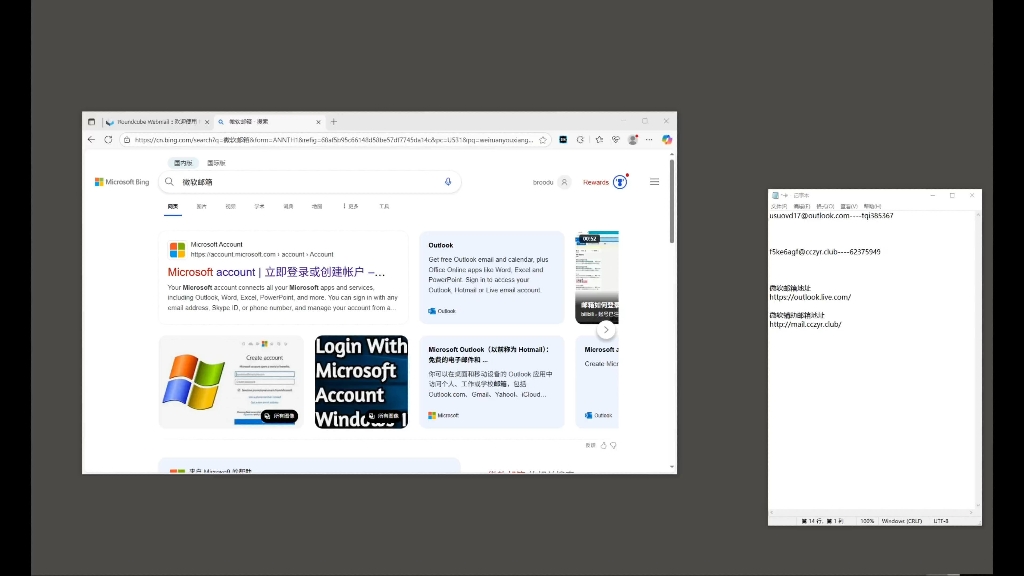The width and height of the screenshot is (1024, 576).
Task: Open the dark extension icon in Edge toolbar
Action: [563, 140]
